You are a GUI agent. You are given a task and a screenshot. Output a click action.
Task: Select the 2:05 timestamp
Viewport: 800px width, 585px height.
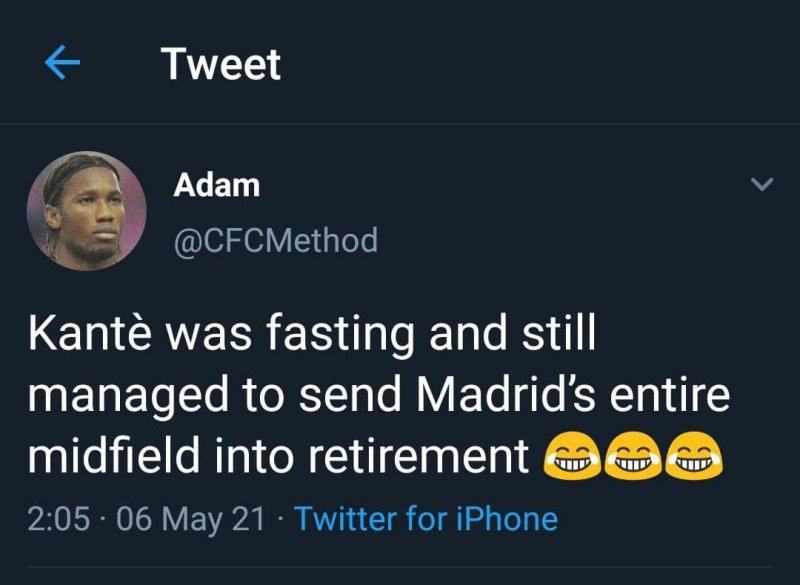(x=58, y=519)
